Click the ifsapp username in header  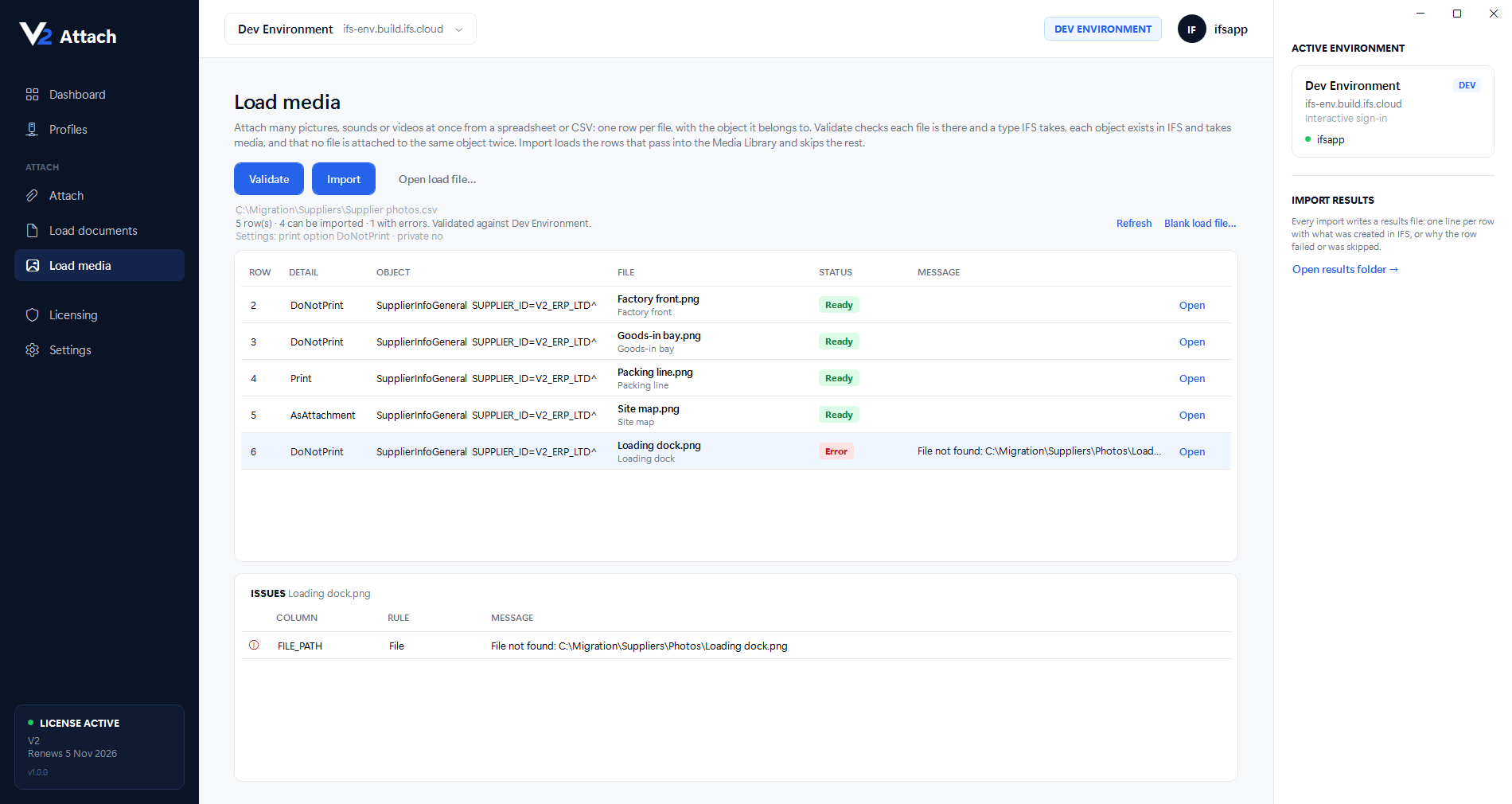click(x=1231, y=29)
